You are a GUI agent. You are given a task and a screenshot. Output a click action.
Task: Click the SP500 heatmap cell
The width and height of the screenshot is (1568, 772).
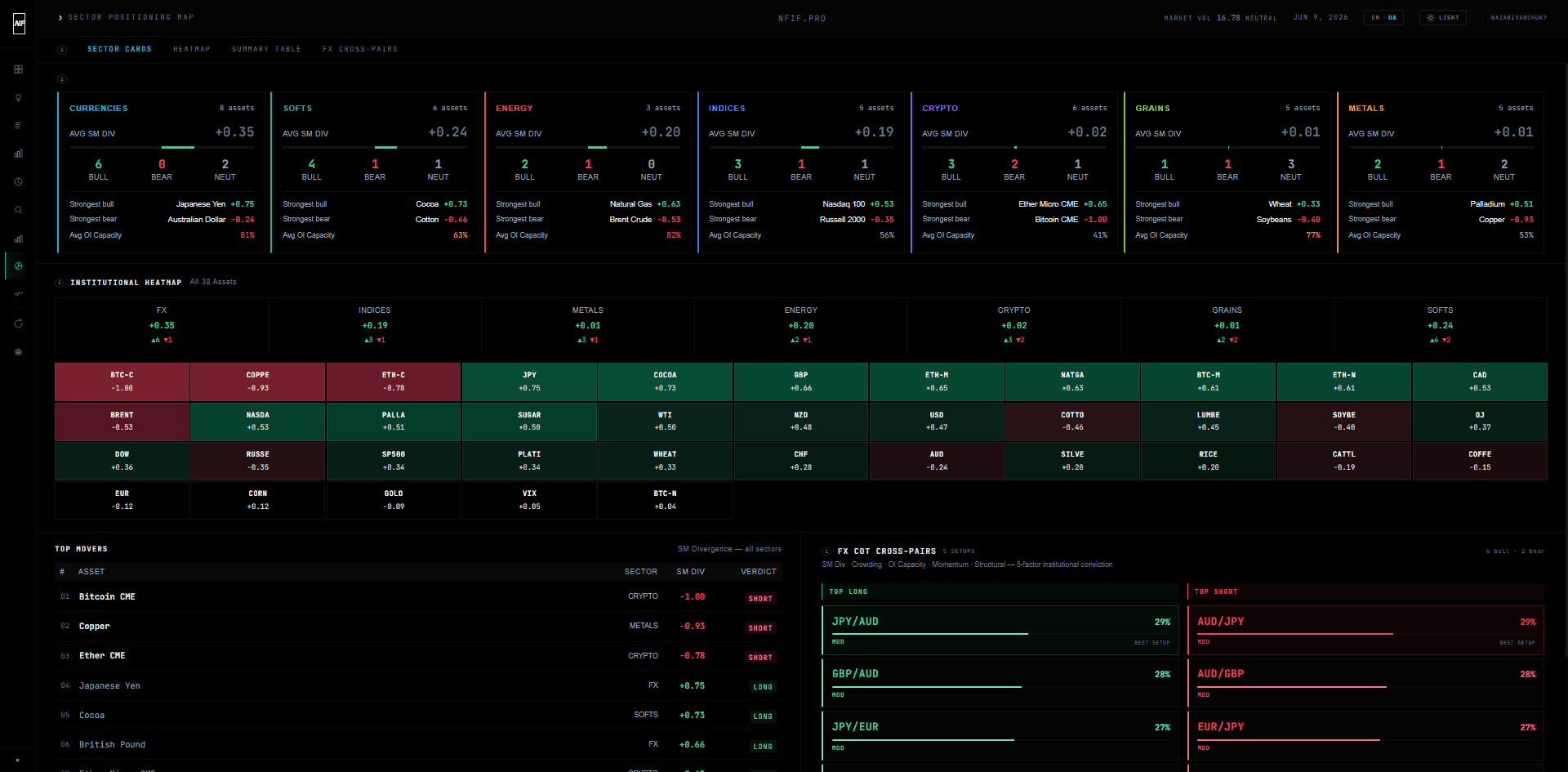point(394,461)
